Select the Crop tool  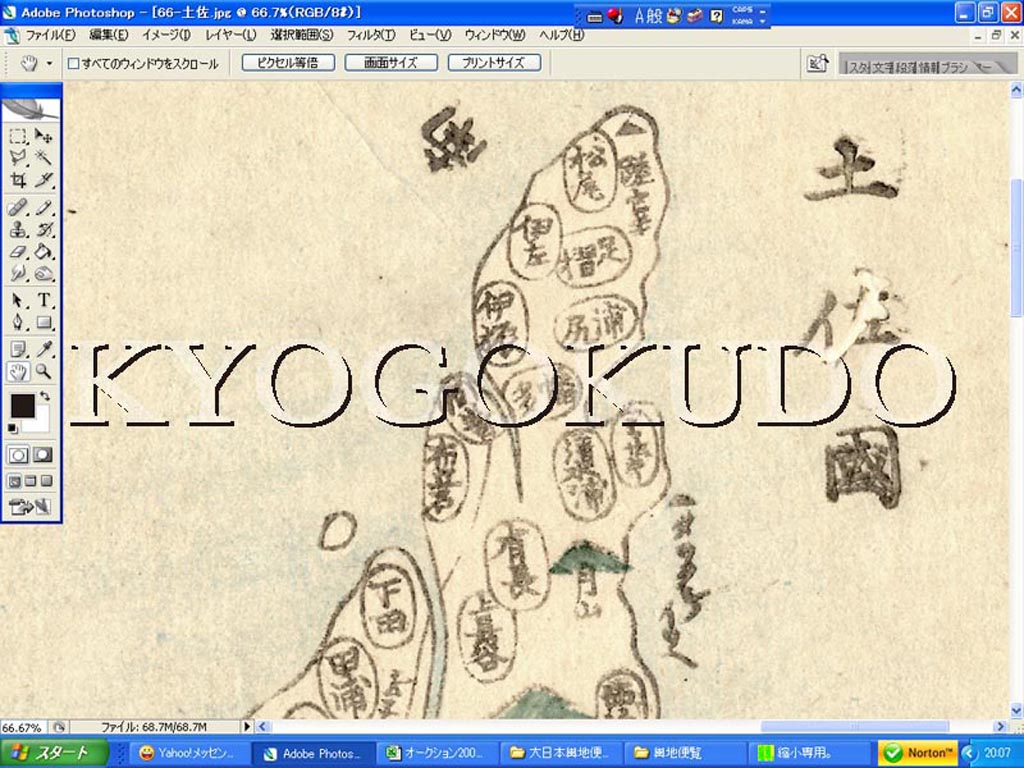18,180
